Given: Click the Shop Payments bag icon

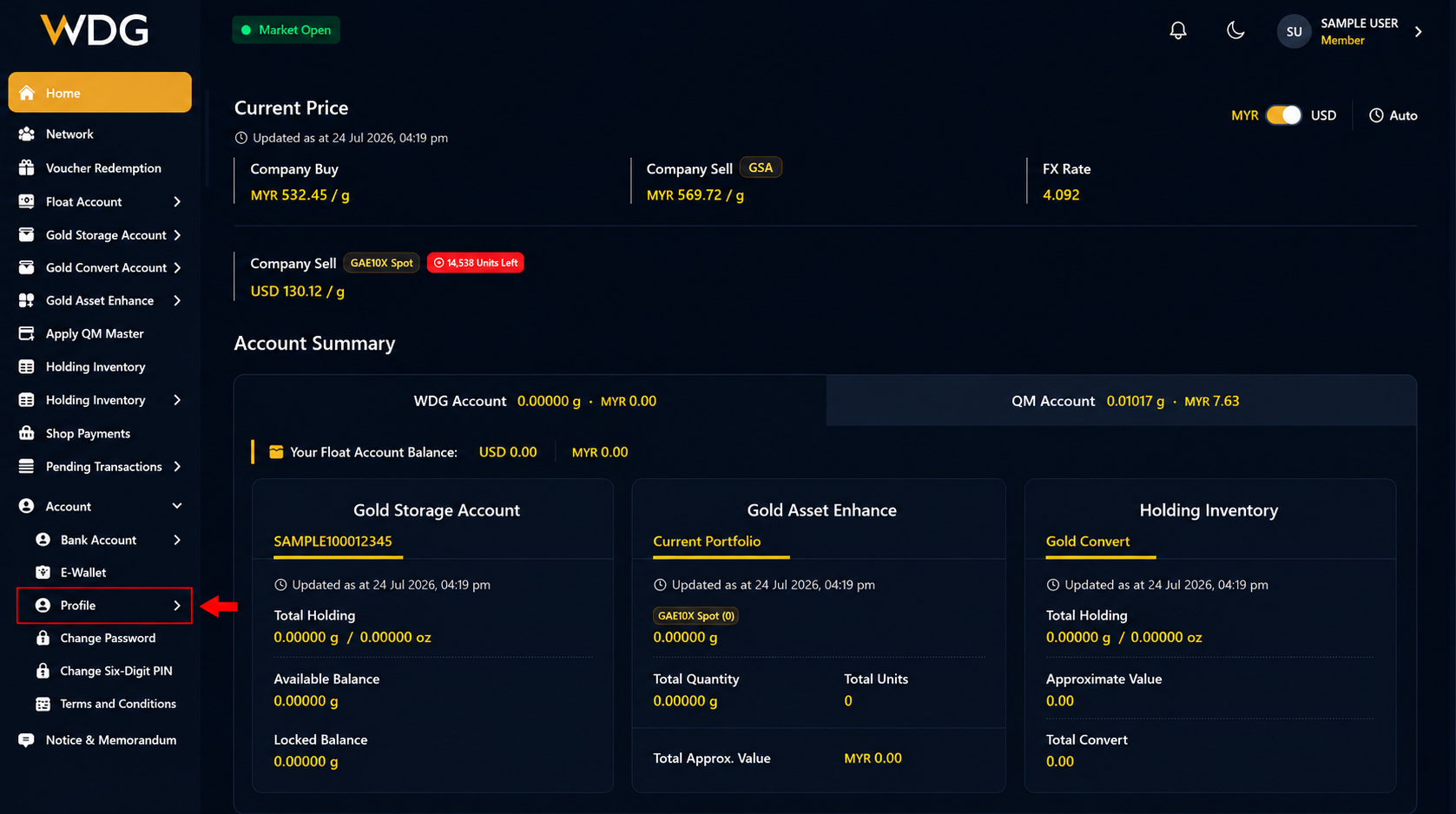Looking at the screenshot, I should click(x=27, y=433).
